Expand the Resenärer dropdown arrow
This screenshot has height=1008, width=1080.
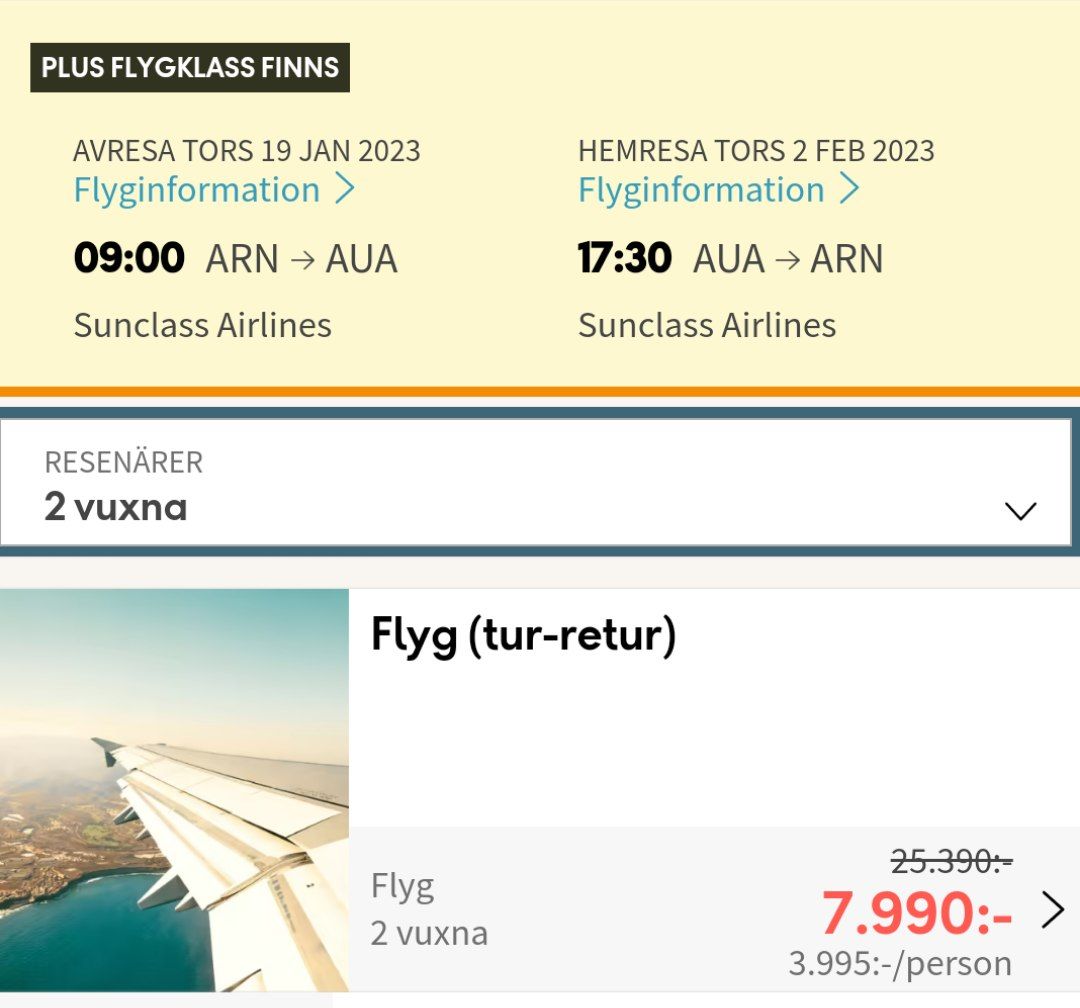point(1020,511)
